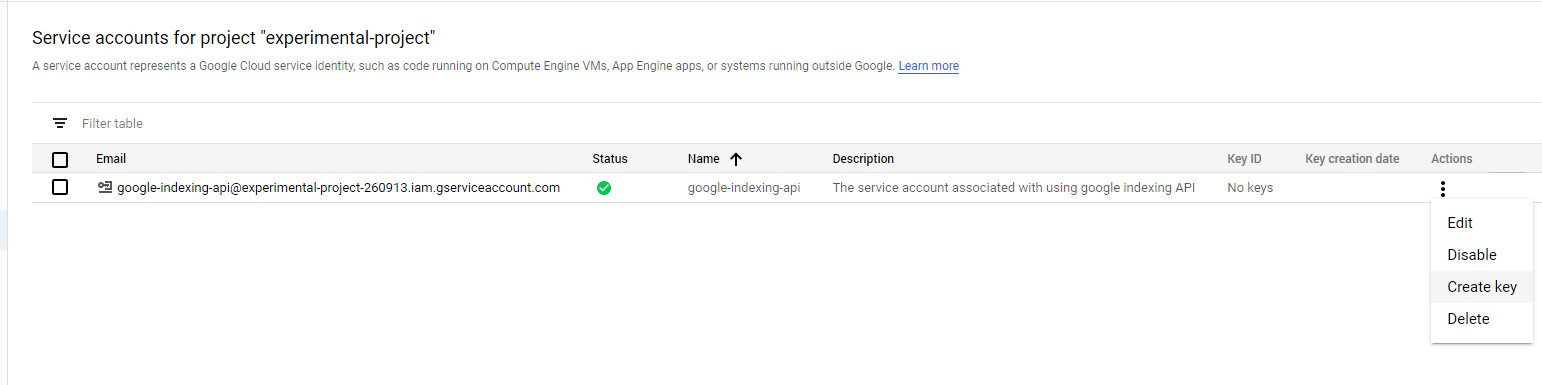Viewport: 1542px width, 385px height.
Task: Select Create key in the menu
Action: pyautogui.click(x=1481, y=287)
